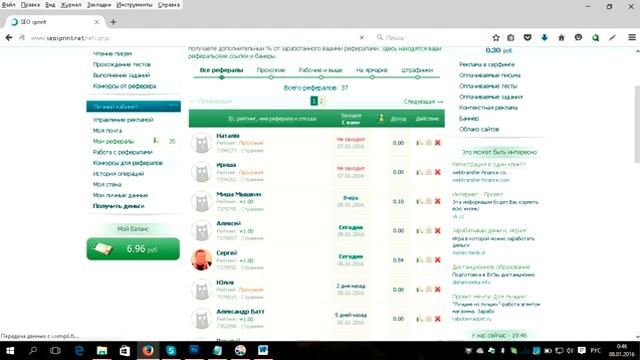Open the Закладки menu
Screen dimensions: 640x360
click(99, 4)
